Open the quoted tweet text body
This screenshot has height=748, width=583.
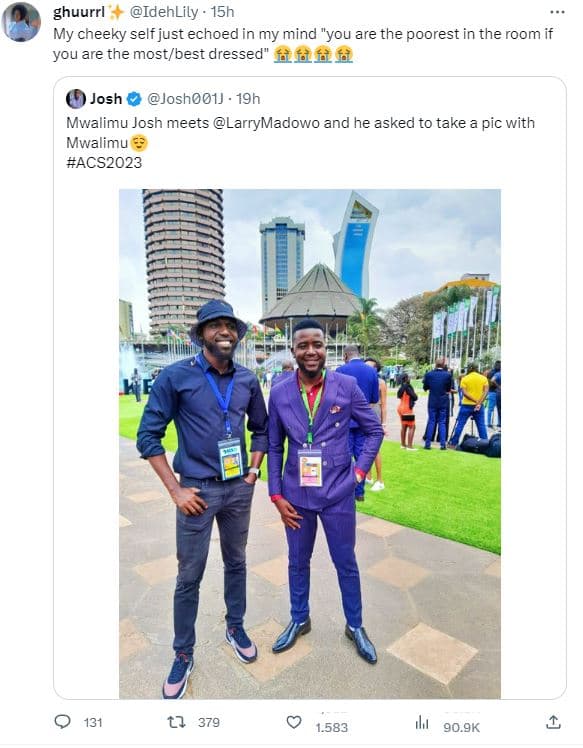(x=301, y=143)
